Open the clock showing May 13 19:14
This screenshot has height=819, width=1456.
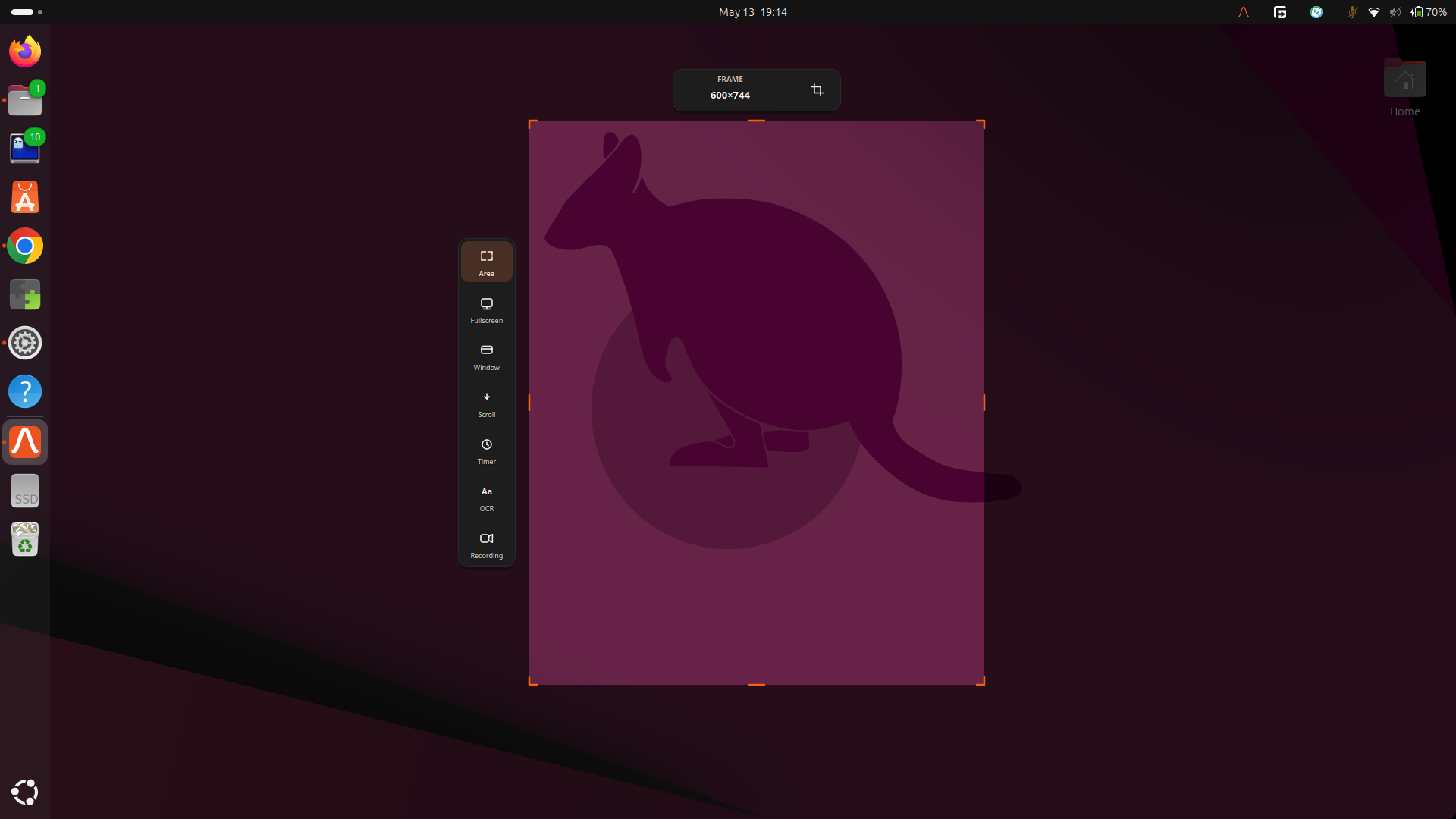[753, 12]
